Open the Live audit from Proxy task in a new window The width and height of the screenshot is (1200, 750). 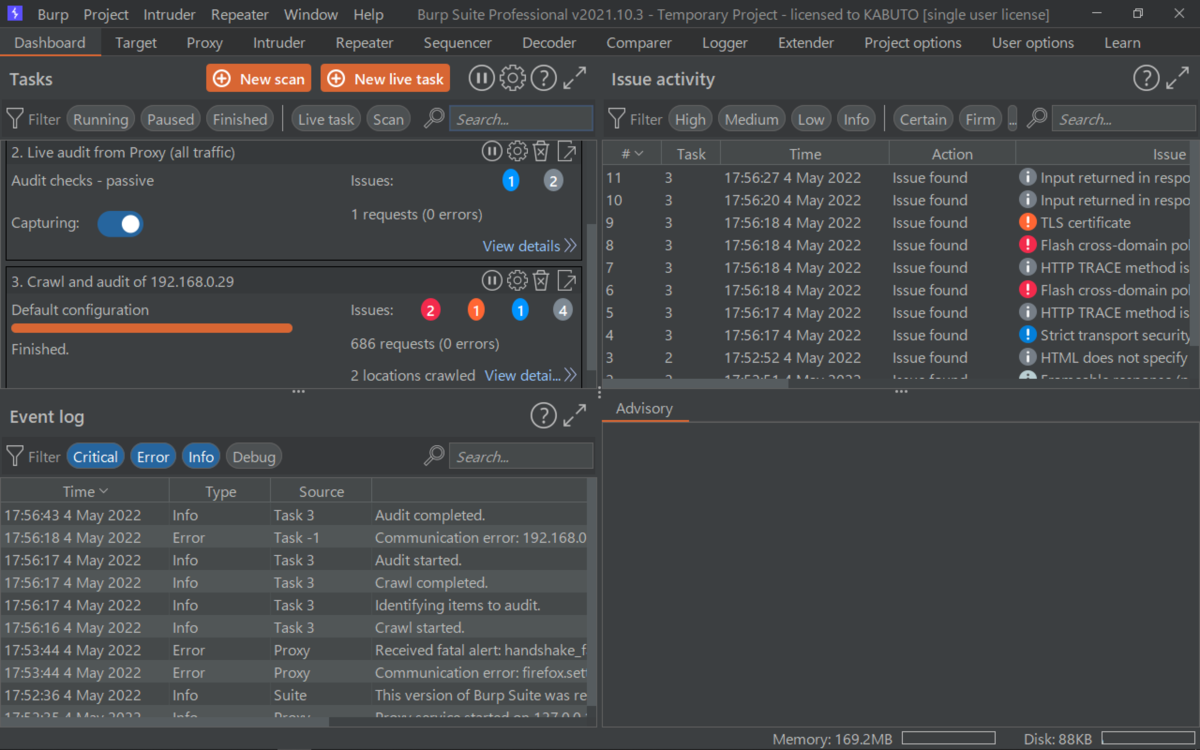coord(567,152)
